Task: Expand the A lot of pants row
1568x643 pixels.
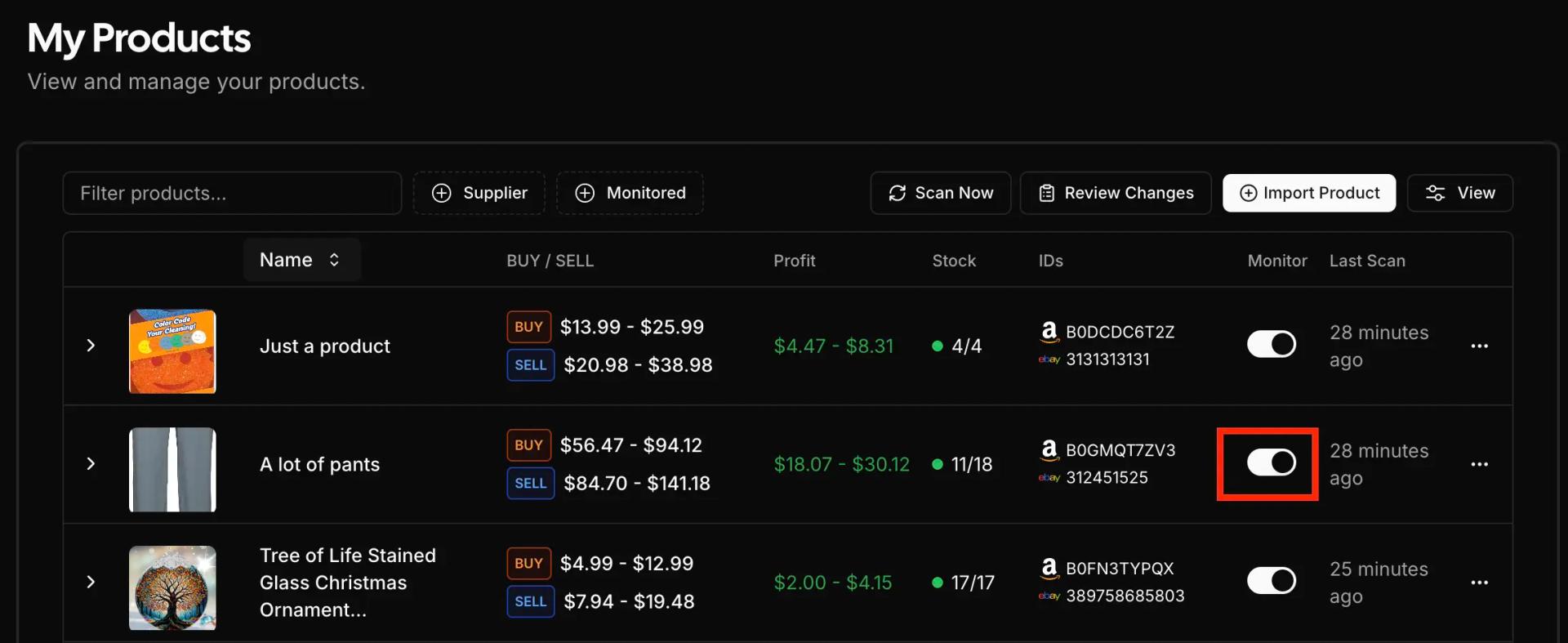Action: click(91, 464)
